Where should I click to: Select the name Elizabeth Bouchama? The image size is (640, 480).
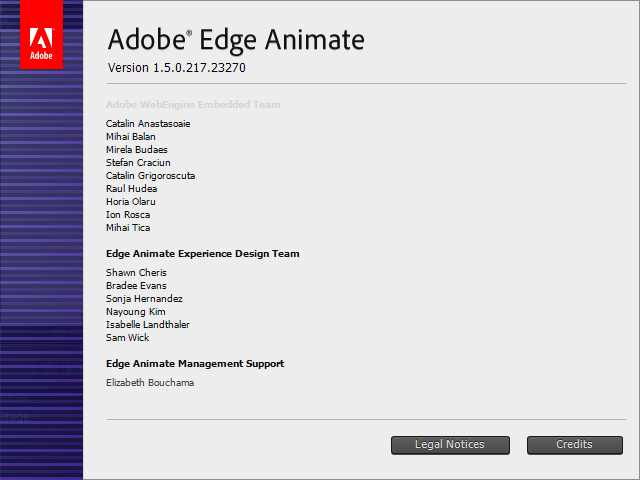pyautogui.click(x=150, y=383)
